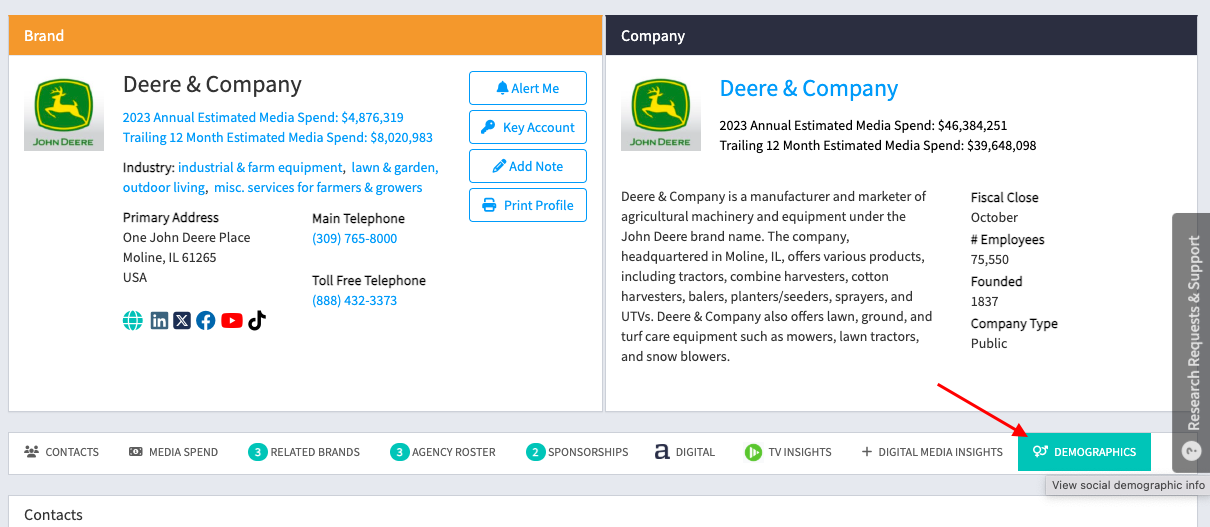Click the Deere & Company brand title
The width and height of the screenshot is (1210, 527).
[212, 84]
